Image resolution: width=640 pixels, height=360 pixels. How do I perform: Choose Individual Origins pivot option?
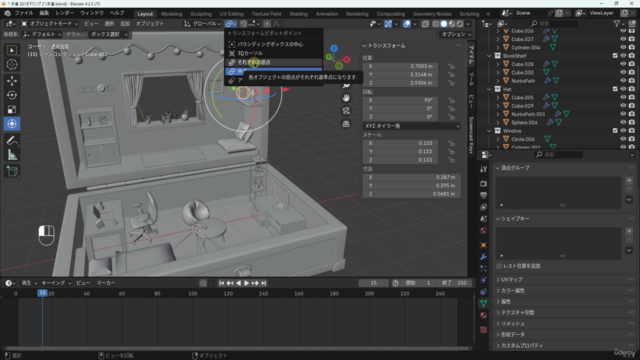[x=273, y=62]
